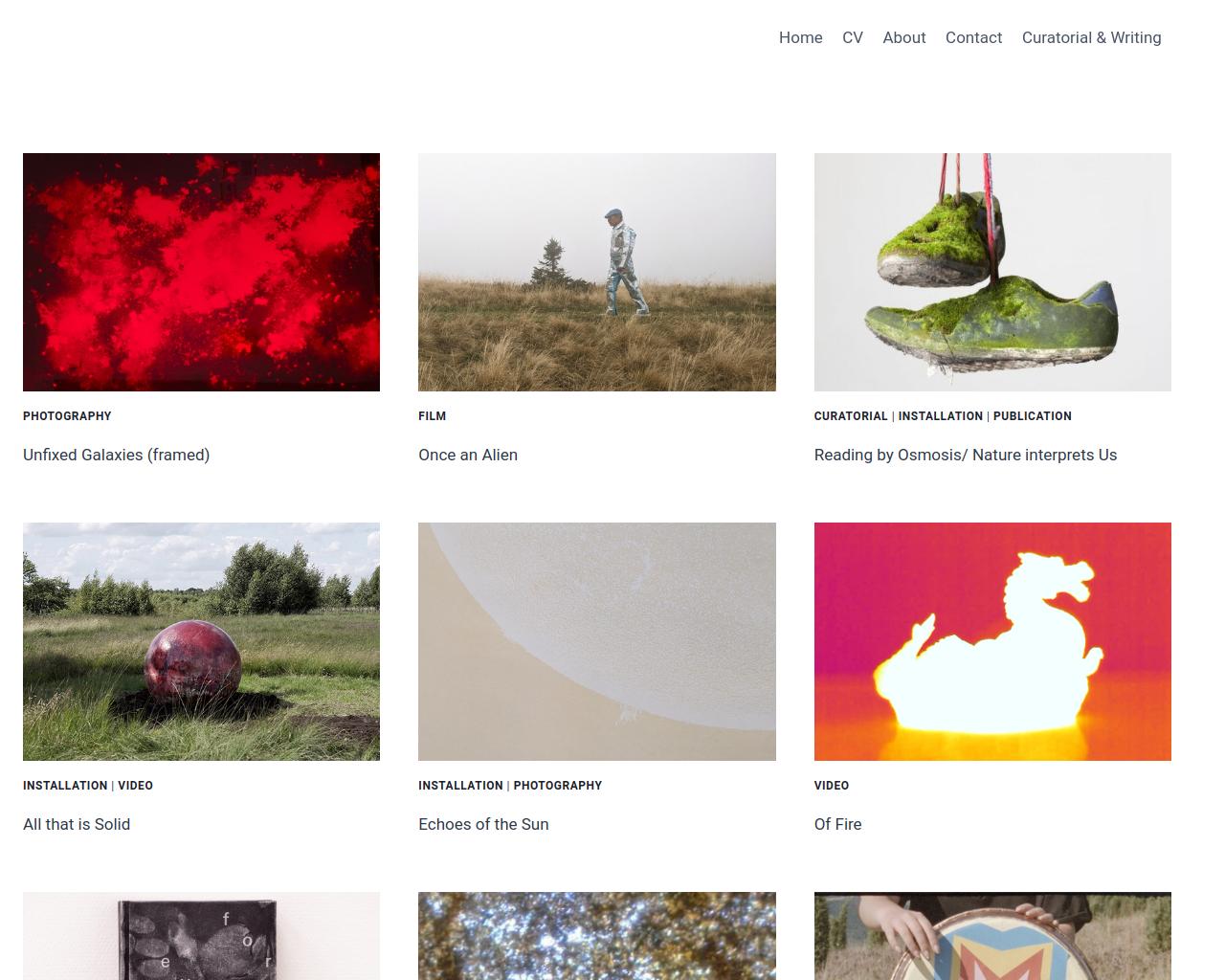Screen dimensions: 1225x980
Task: Open the Of Fire project title
Action: pyautogui.click(x=837, y=824)
